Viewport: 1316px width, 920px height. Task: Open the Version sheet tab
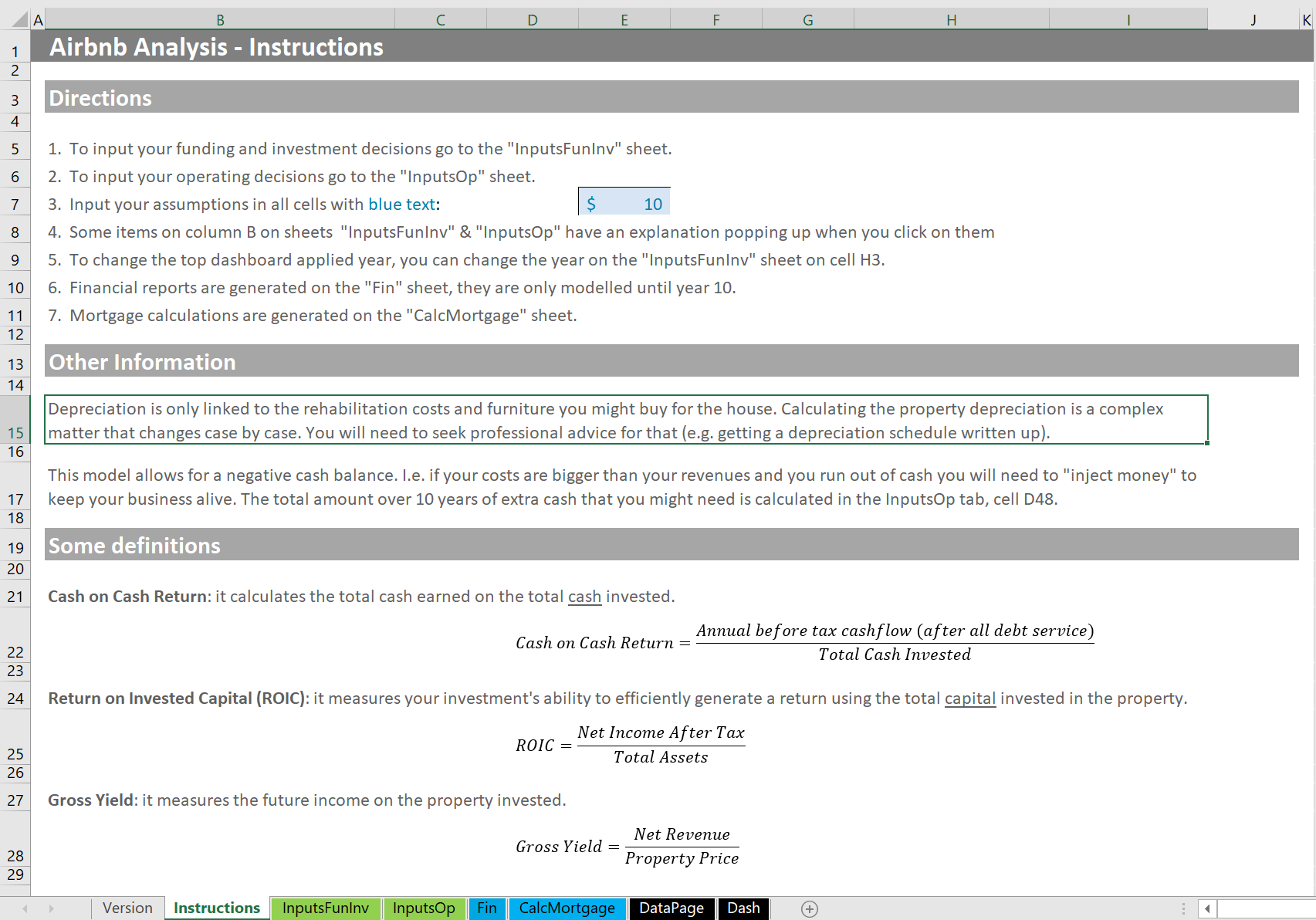pyautogui.click(x=127, y=908)
